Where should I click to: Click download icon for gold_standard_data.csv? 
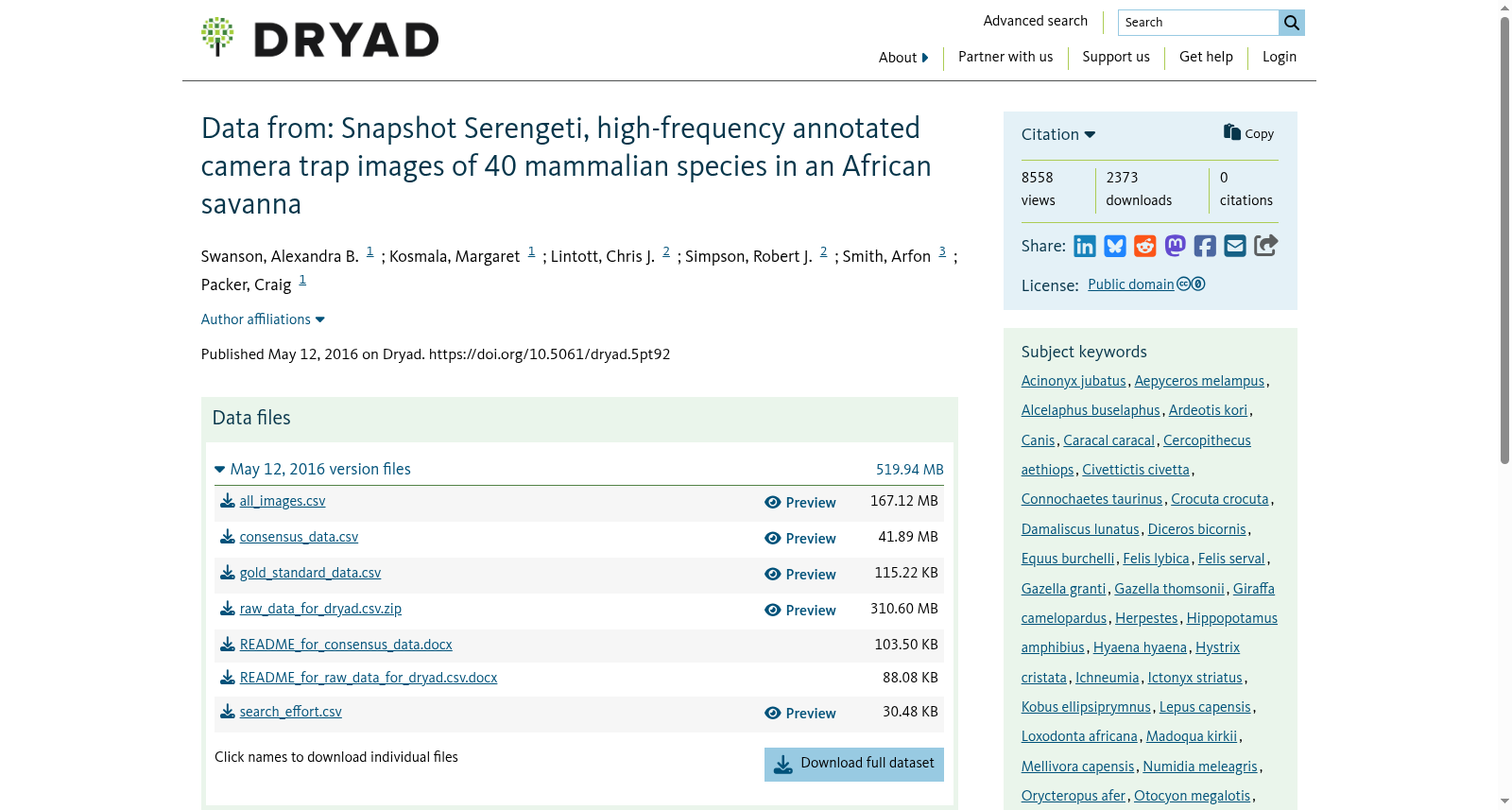[x=228, y=573]
